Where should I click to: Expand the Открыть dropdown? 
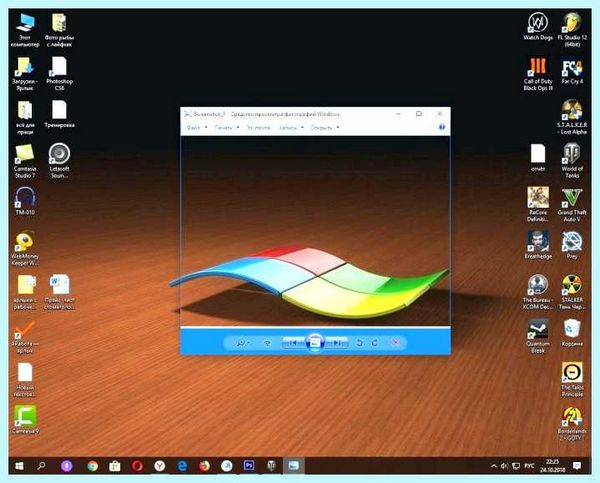(x=337, y=127)
